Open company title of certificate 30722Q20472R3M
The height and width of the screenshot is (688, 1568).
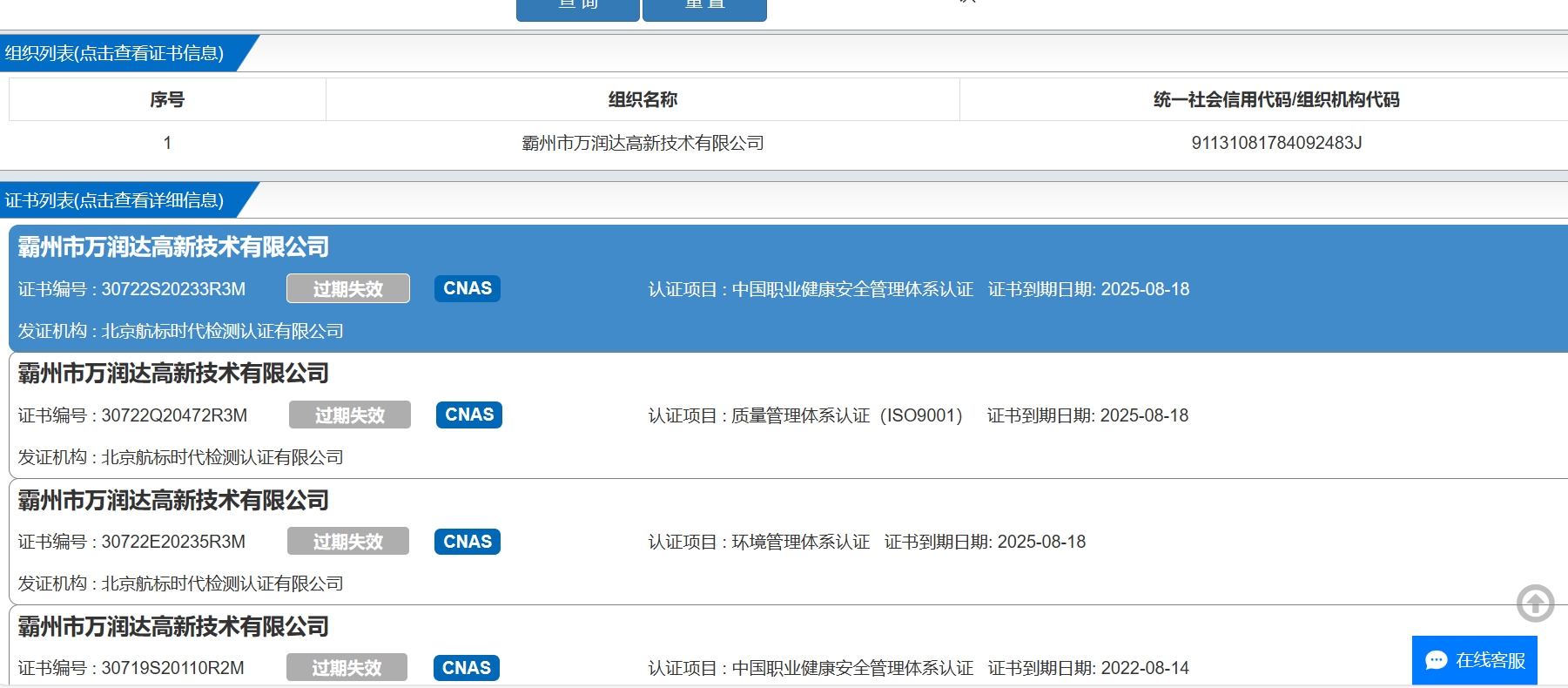click(173, 374)
